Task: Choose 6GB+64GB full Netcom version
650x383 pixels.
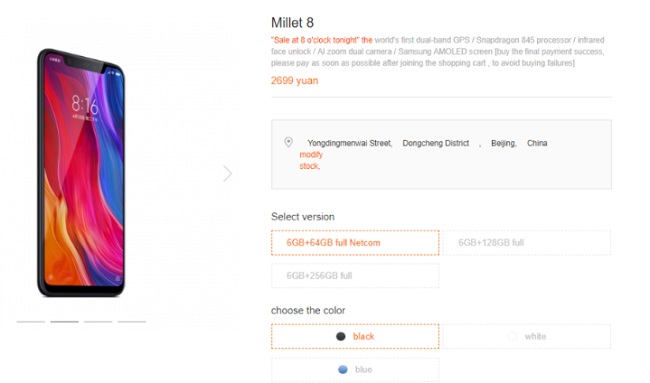Action: 355,242
